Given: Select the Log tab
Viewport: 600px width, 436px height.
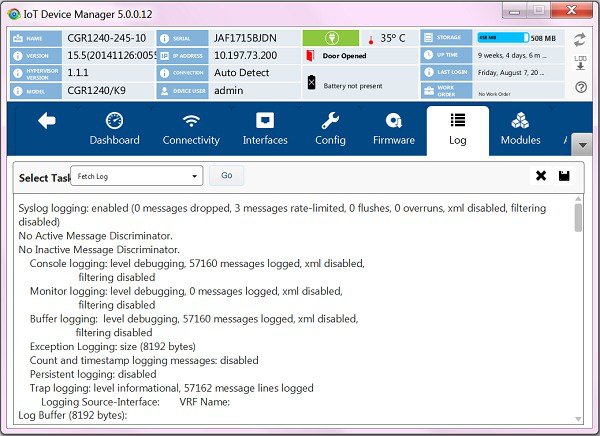Looking at the screenshot, I should (458, 130).
